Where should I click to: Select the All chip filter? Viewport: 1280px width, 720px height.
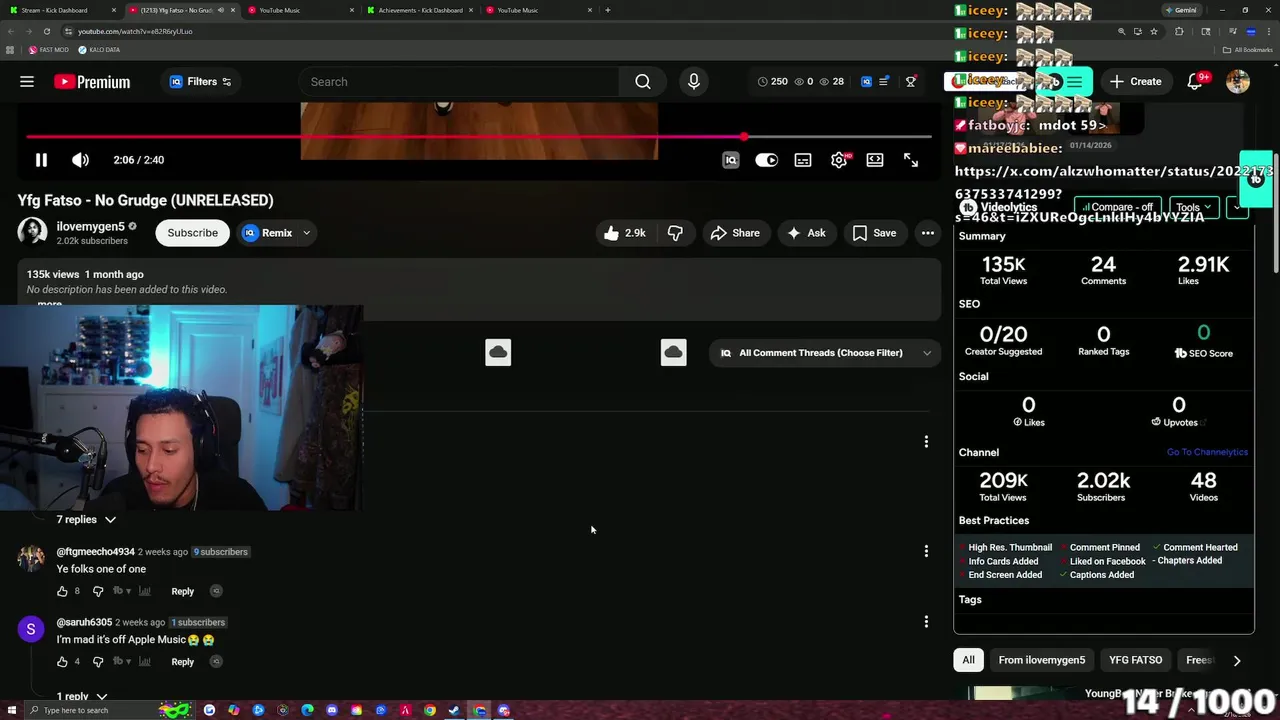click(x=968, y=660)
